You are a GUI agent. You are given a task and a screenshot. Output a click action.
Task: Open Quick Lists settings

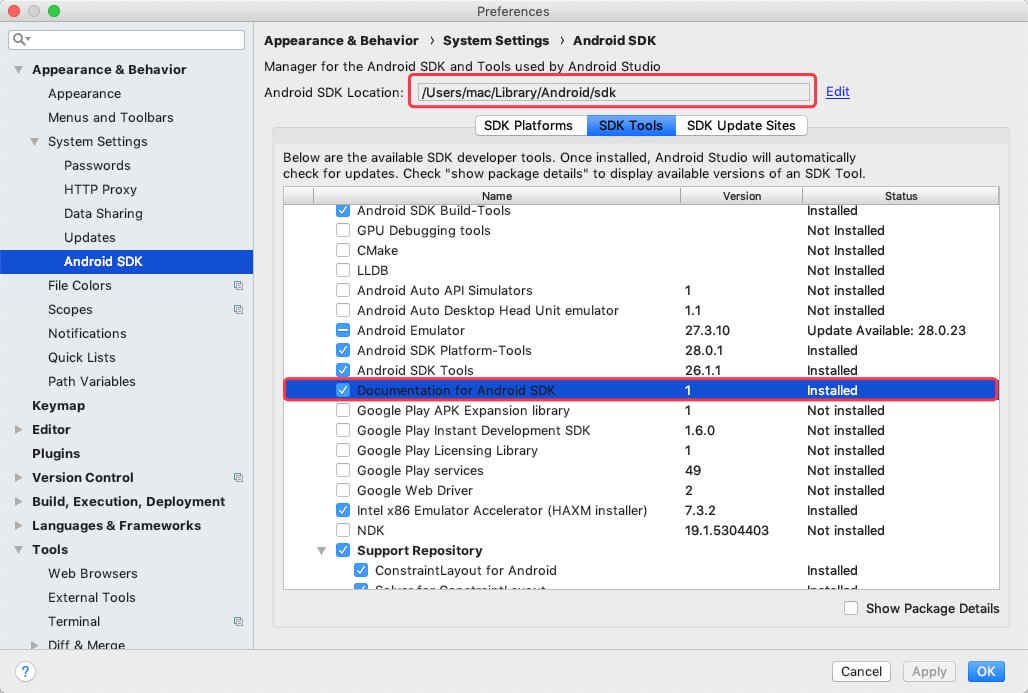click(x=82, y=357)
